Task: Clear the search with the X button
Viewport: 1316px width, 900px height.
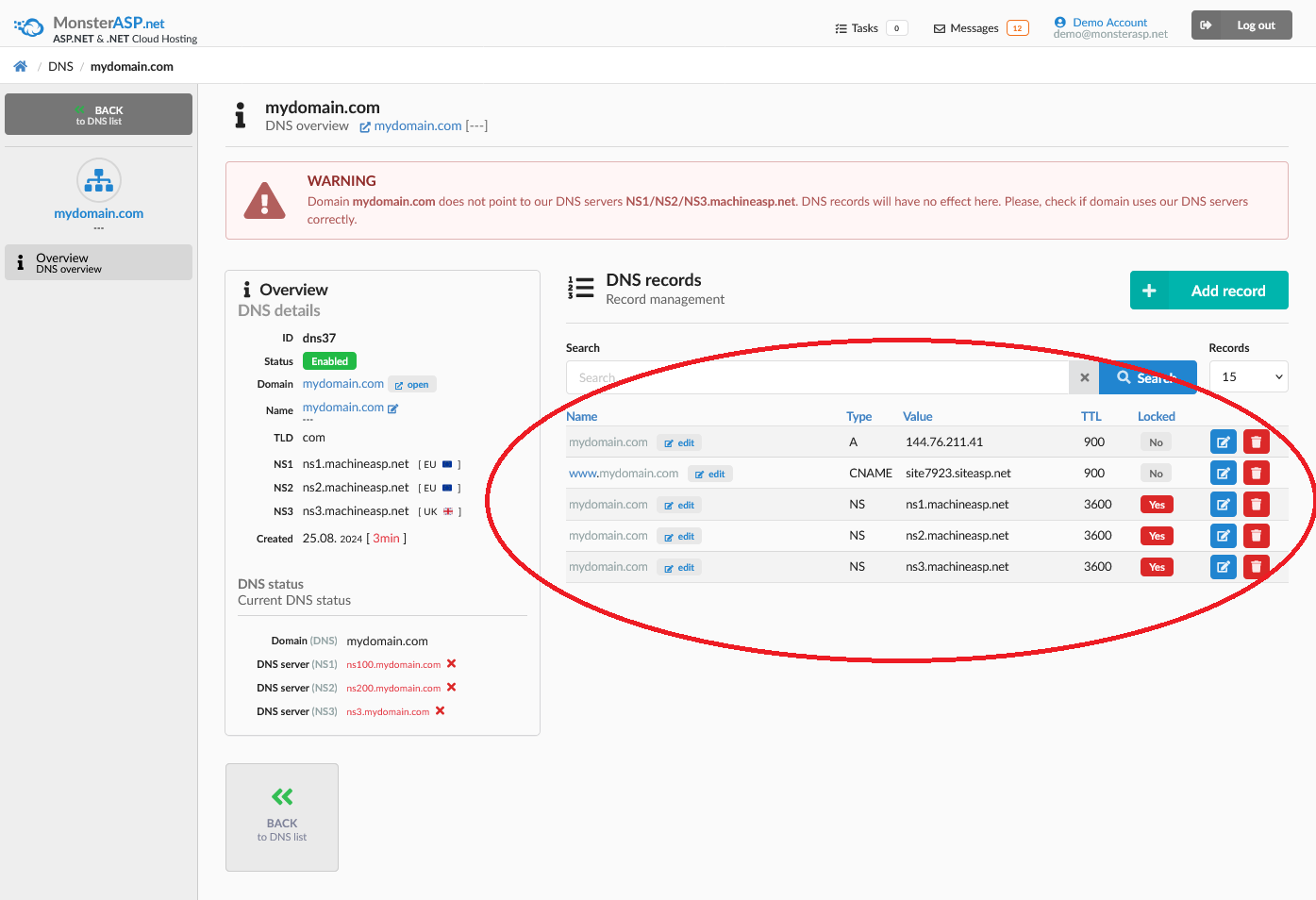Action: 1084,377
